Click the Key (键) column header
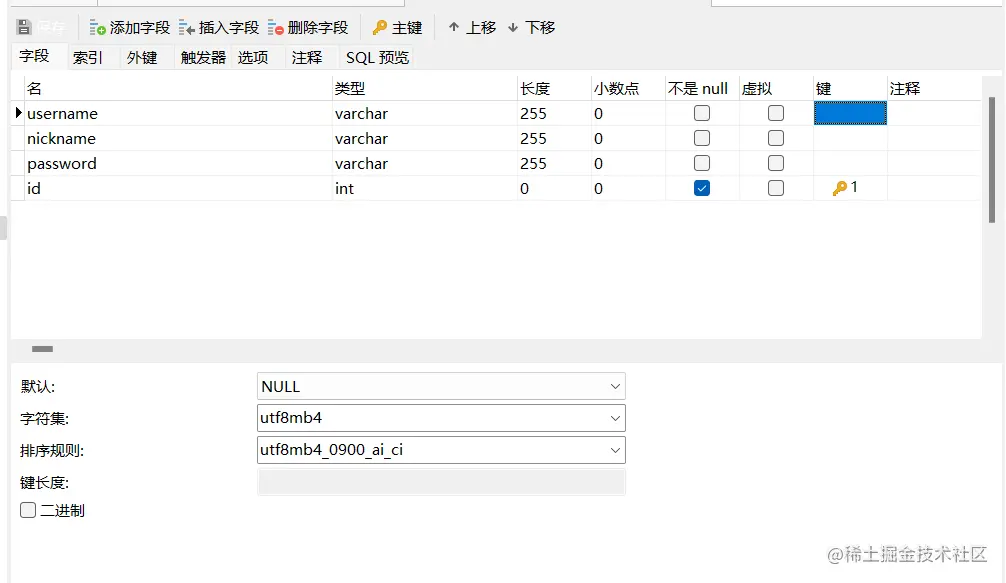Viewport: 1006px width, 583px height. pos(850,89)
